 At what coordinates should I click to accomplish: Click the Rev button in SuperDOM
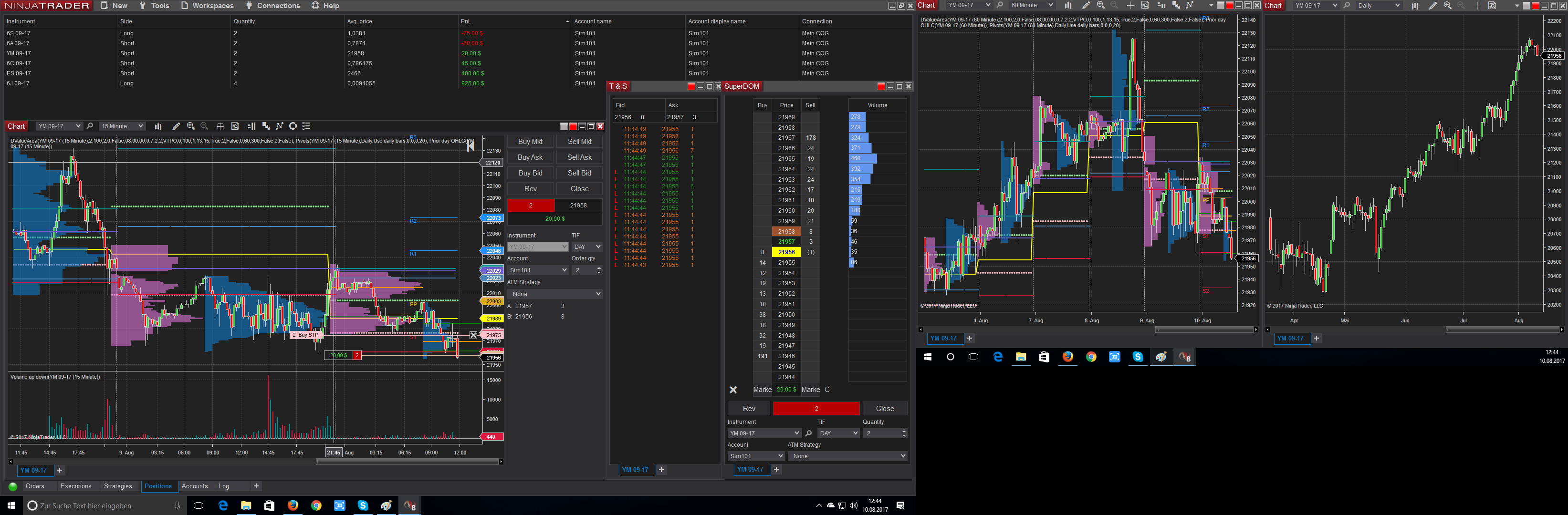point(749,409)
